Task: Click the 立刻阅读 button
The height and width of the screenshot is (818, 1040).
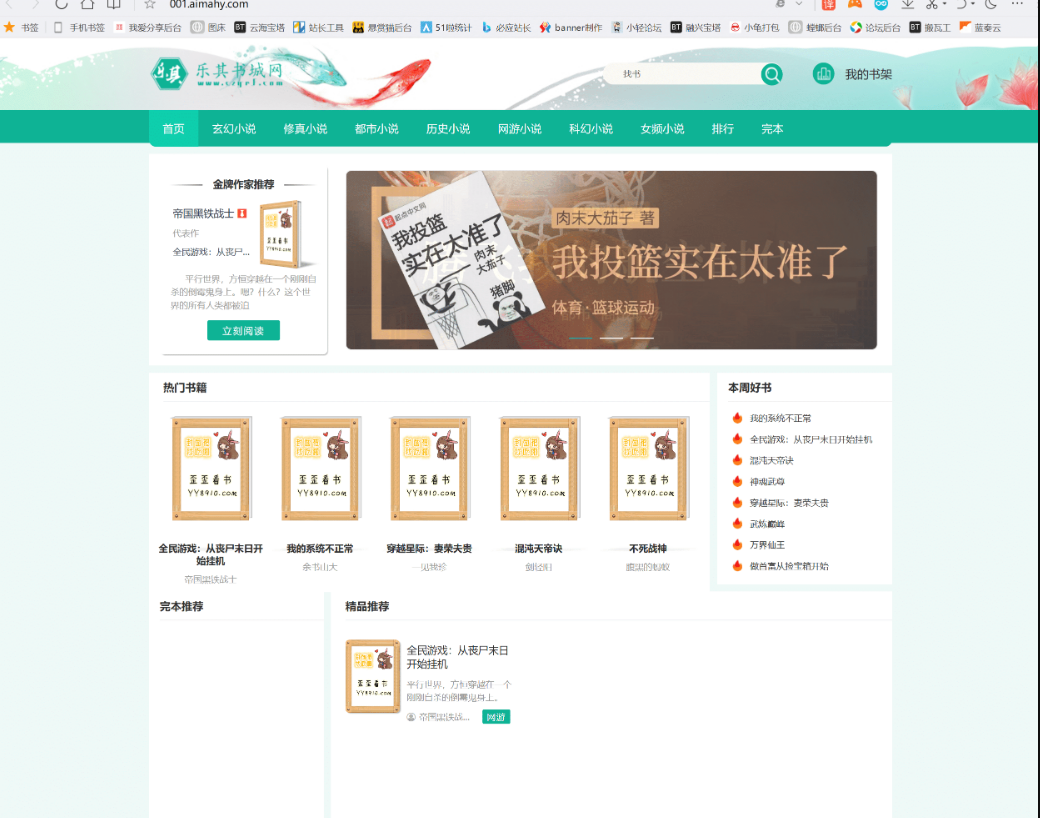Action: tap(243, 330)
